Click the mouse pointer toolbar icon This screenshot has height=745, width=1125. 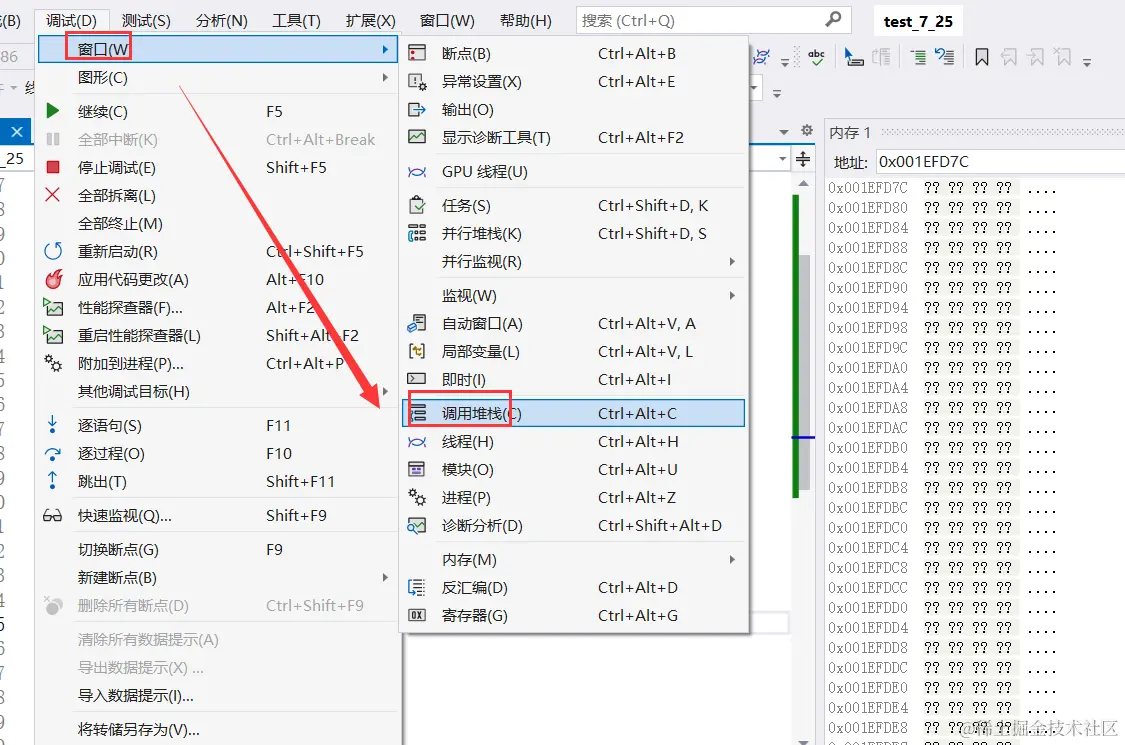coord(850,57)
